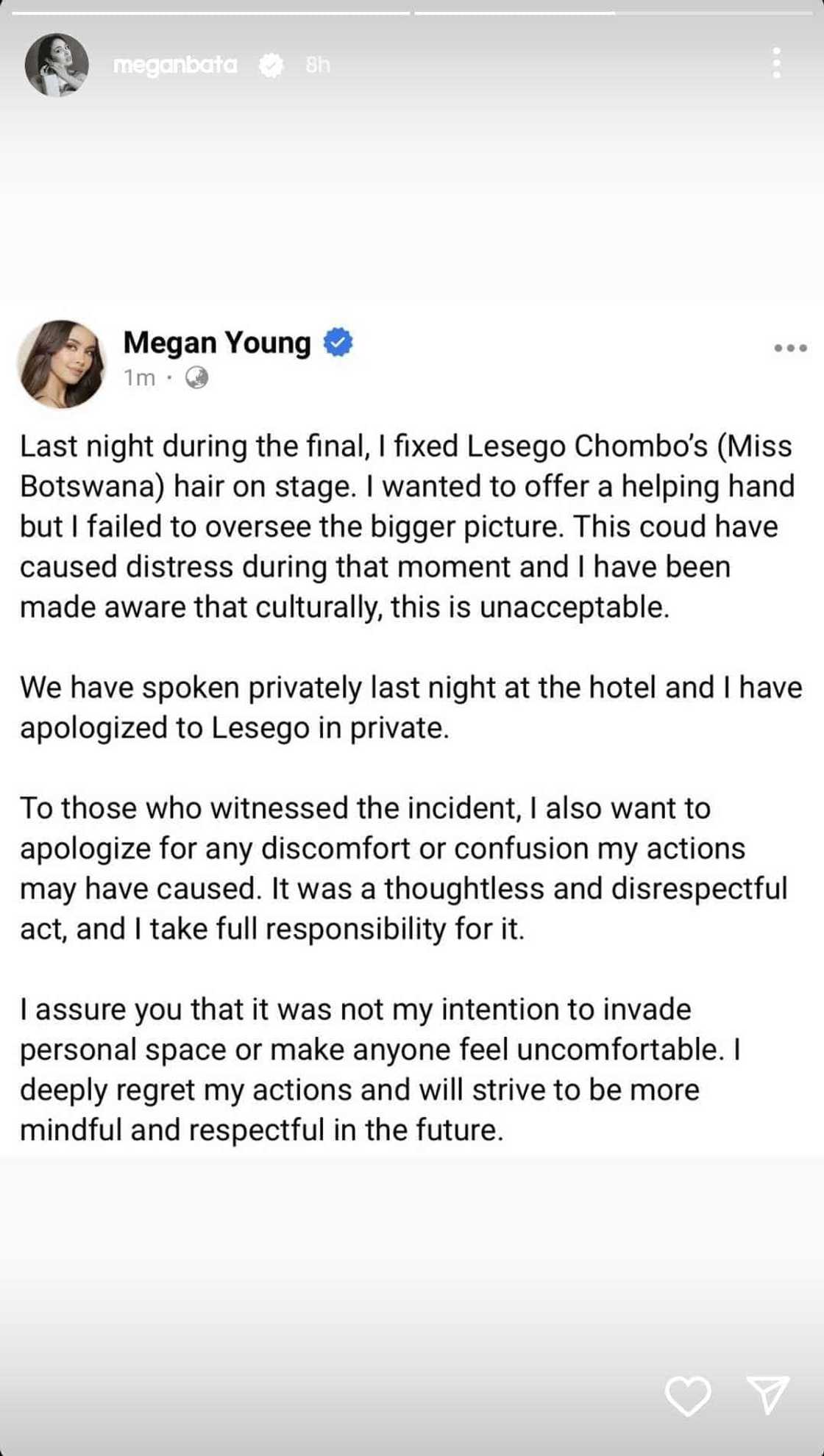Image resolution: width=824 pixels, height=1456 pixels.
Task: Click verified badge beside meganbata username
Action: (271, 65)
